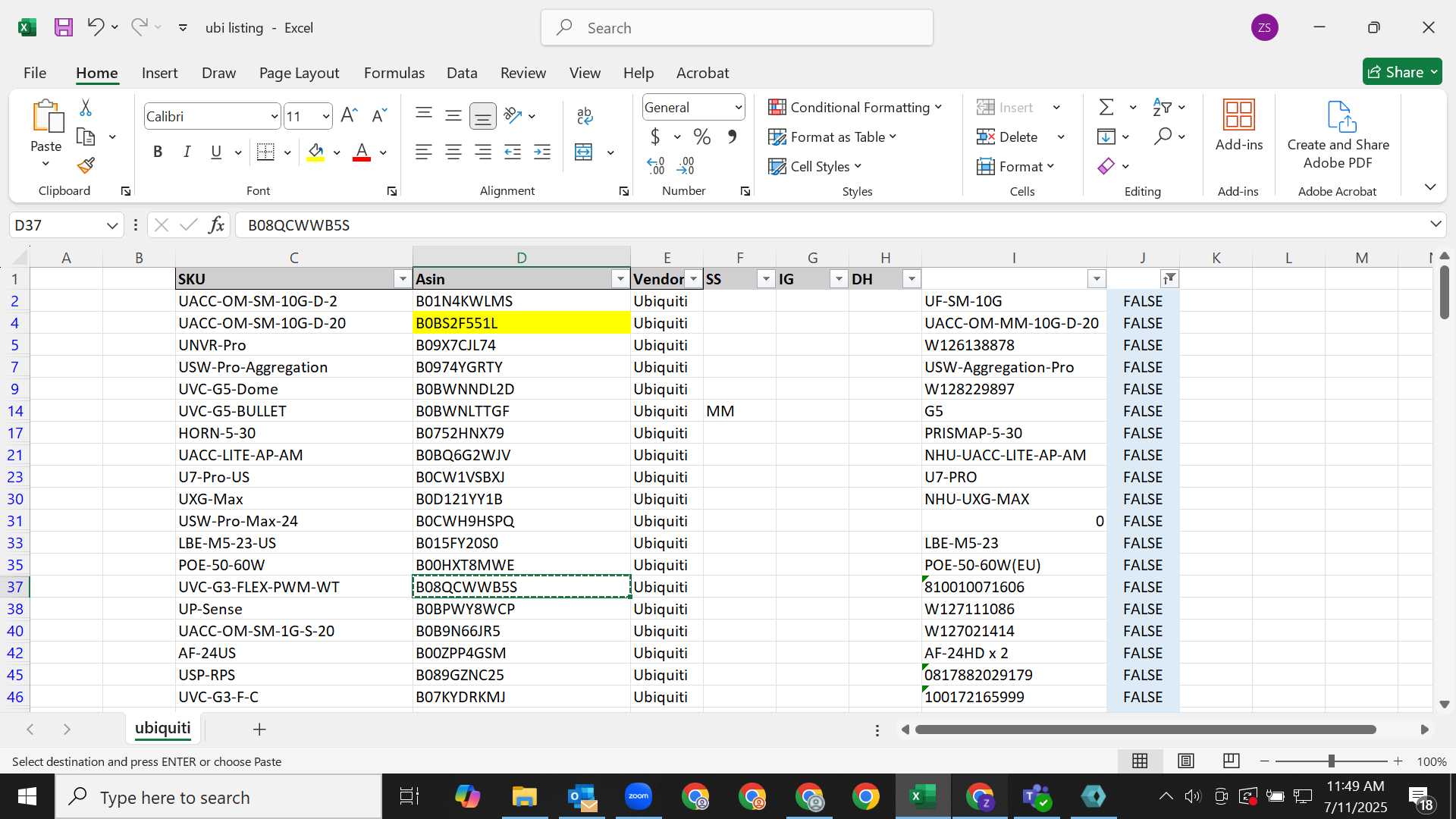Click the Save icon in title bar
Image resolution: width=1456 pixels, height=819 pixels.
[x=64, y=27]
